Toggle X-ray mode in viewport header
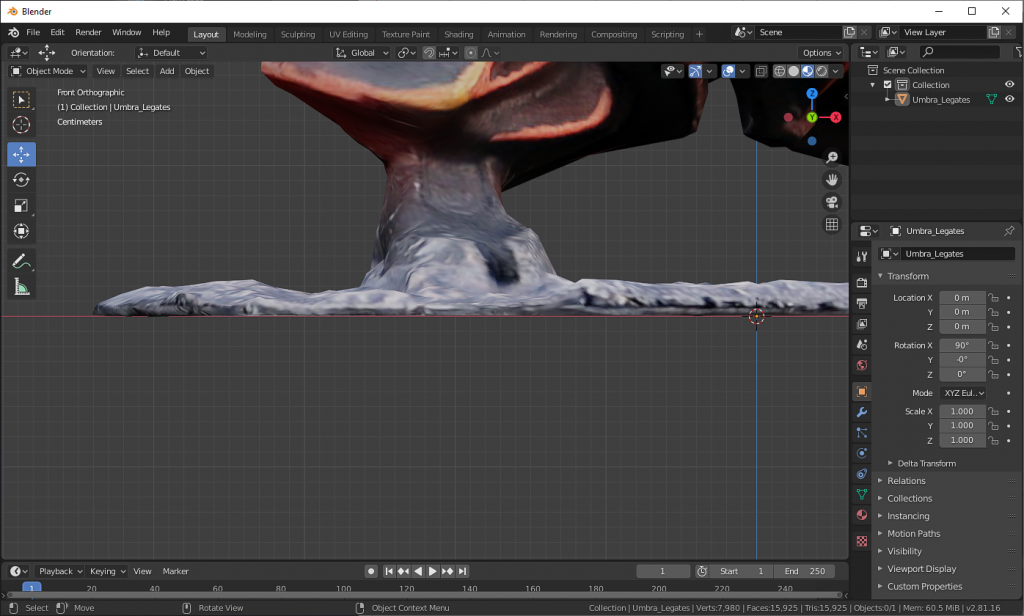 tap(761, 71)
